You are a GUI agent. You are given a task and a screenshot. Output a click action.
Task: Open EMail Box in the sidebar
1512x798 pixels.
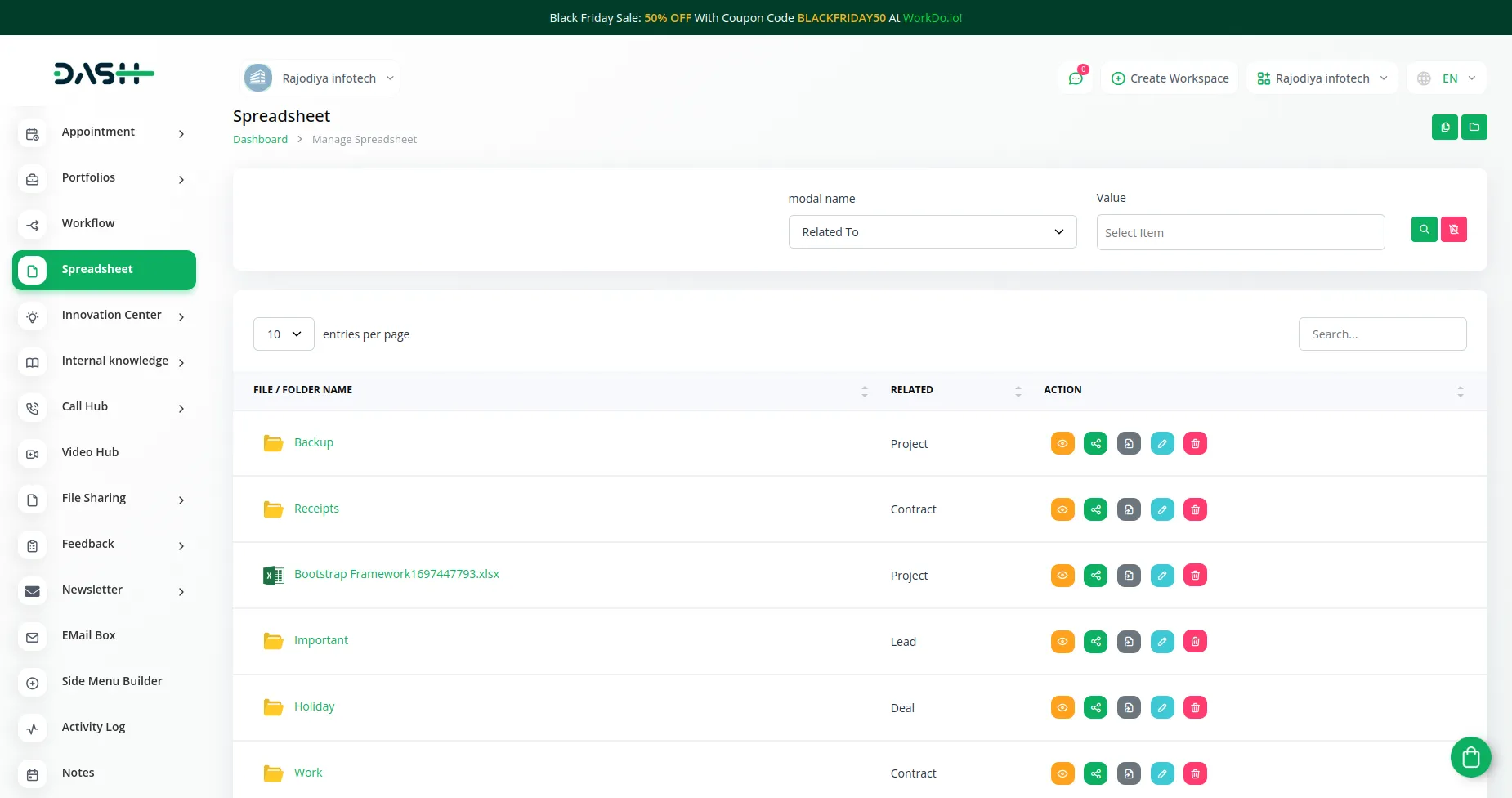[x=104, y=636]
